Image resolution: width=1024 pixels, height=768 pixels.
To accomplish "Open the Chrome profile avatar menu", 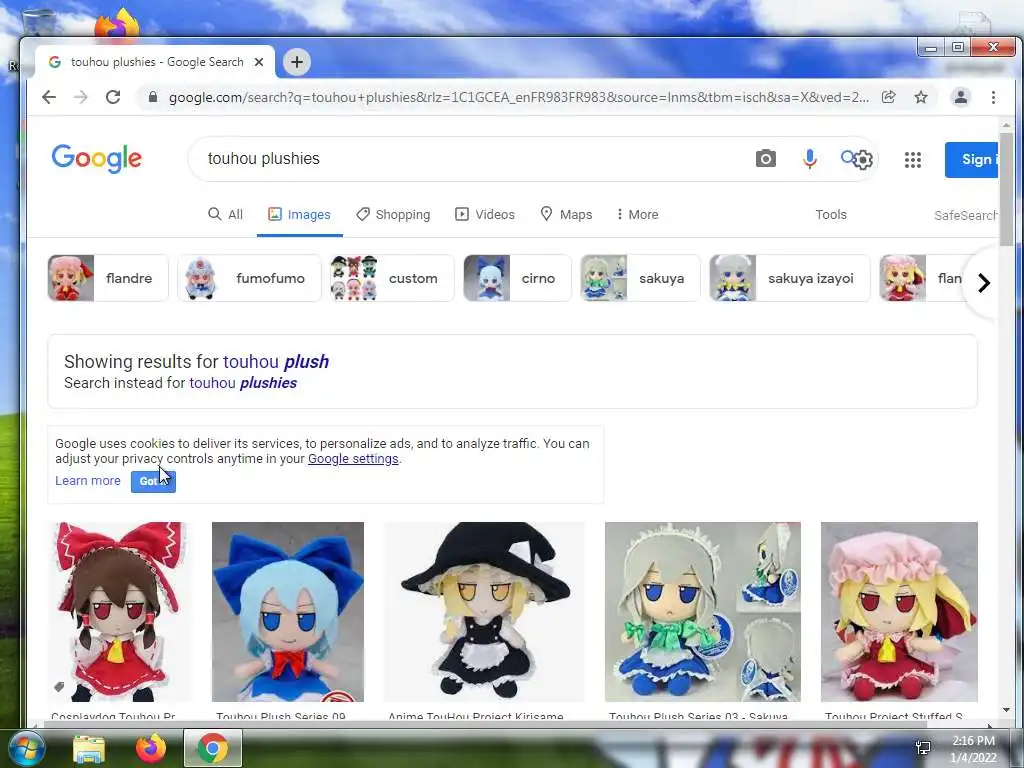I will coord(961,97).
